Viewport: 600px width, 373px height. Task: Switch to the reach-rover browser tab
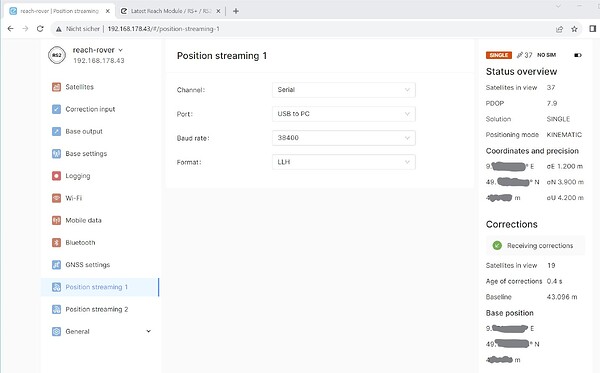59,11
